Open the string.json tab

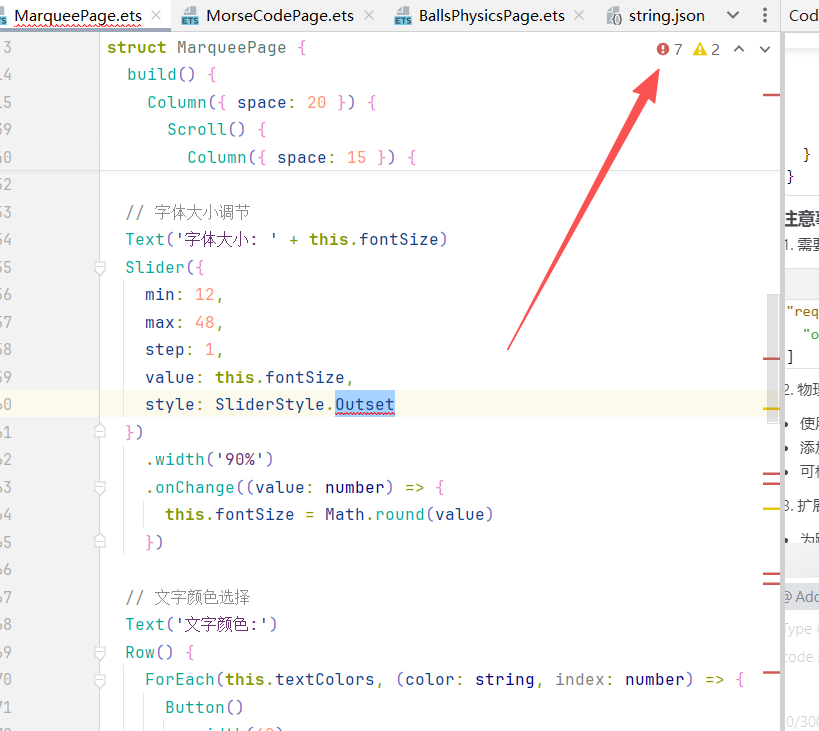point(666,16)
